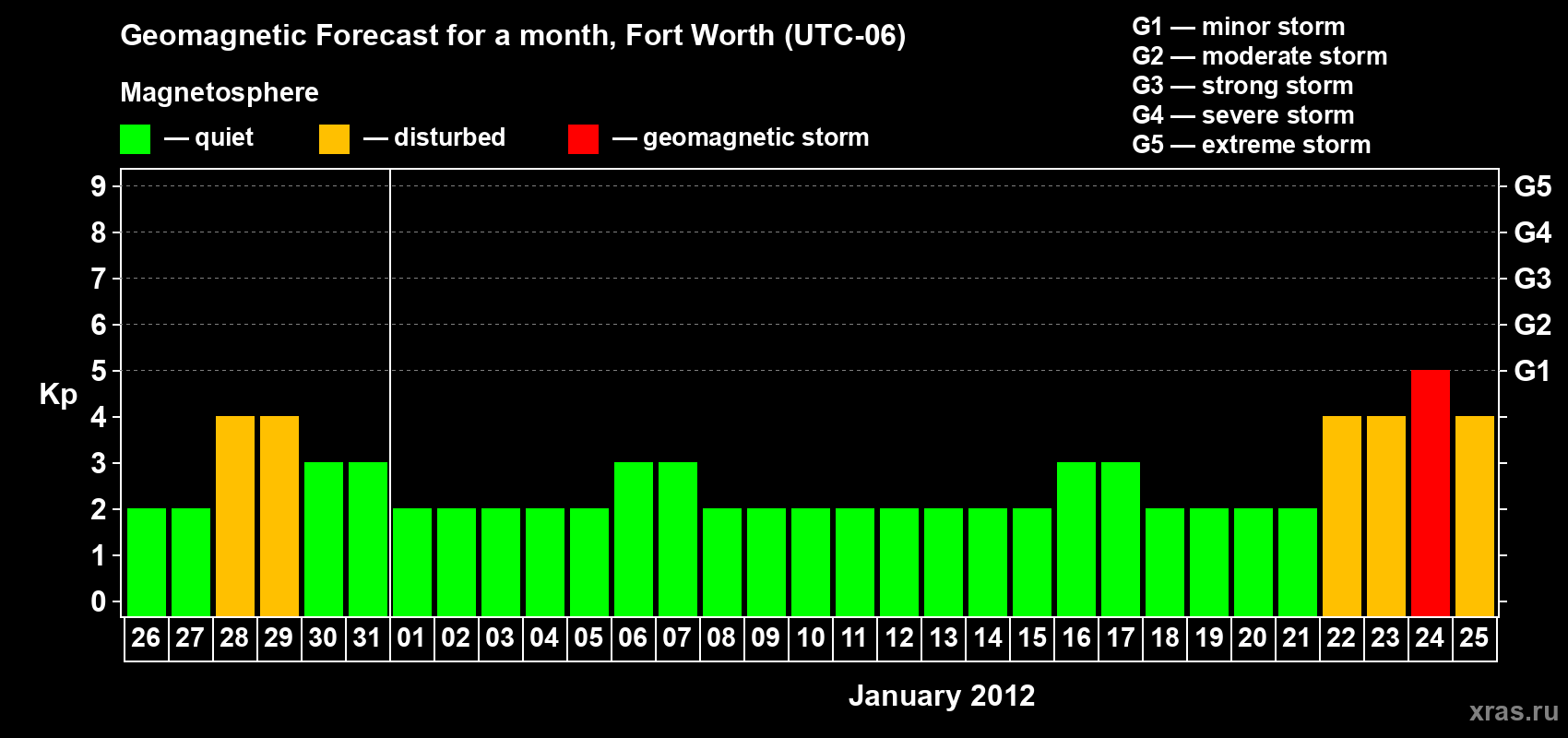
Task: Click the green quiet legend swatch
Action: pos(135,139)
